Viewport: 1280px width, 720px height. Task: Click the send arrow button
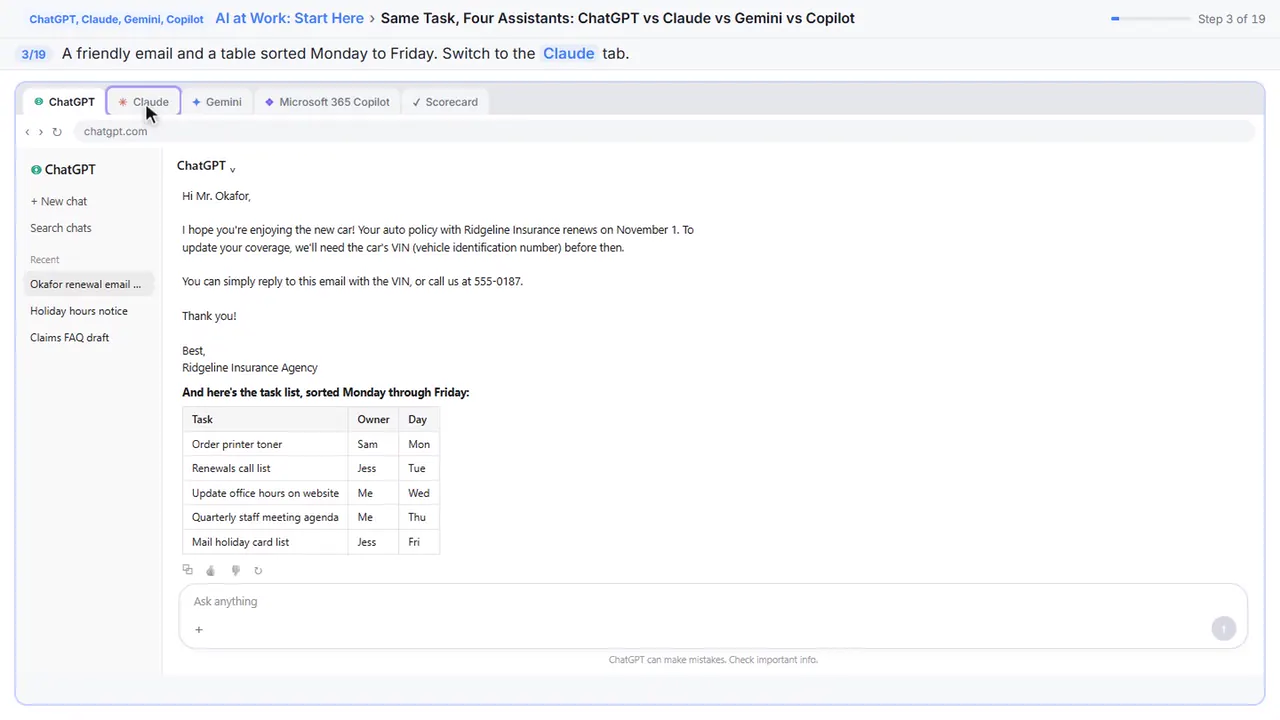click(x=1223, y=628)
